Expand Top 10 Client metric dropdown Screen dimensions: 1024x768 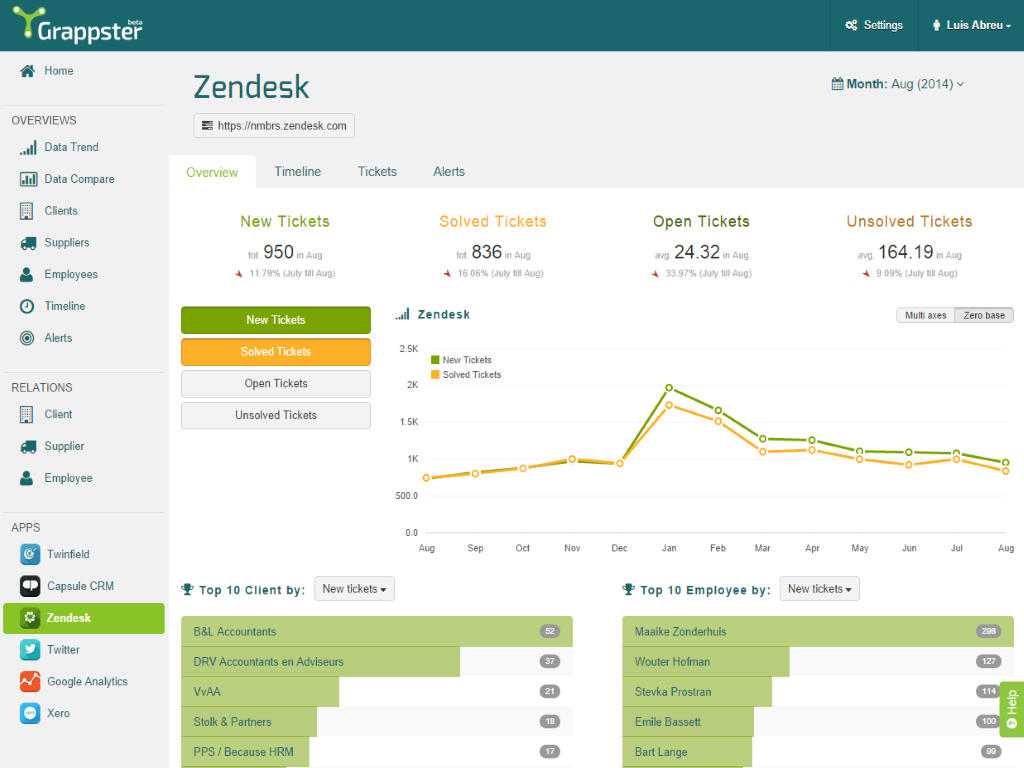point(354,589)
